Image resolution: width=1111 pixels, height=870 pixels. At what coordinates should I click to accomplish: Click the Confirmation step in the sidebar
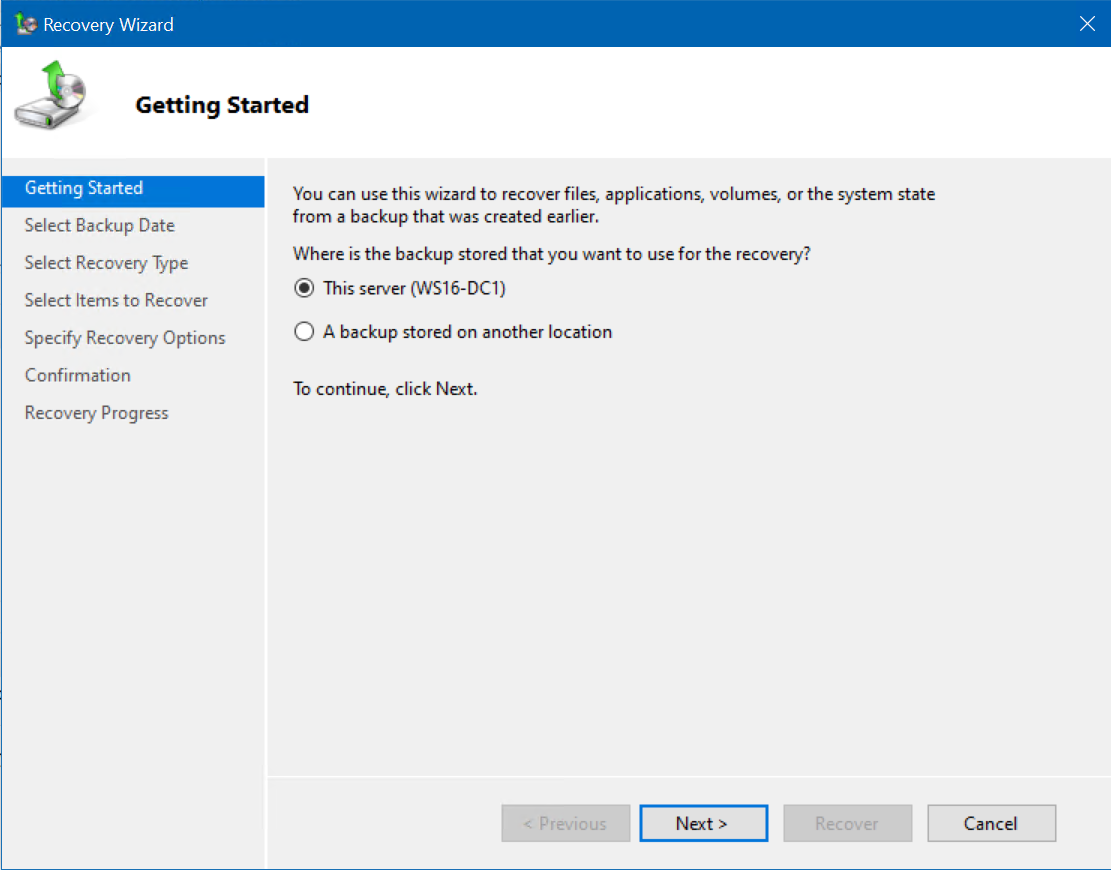coord(77,375)
